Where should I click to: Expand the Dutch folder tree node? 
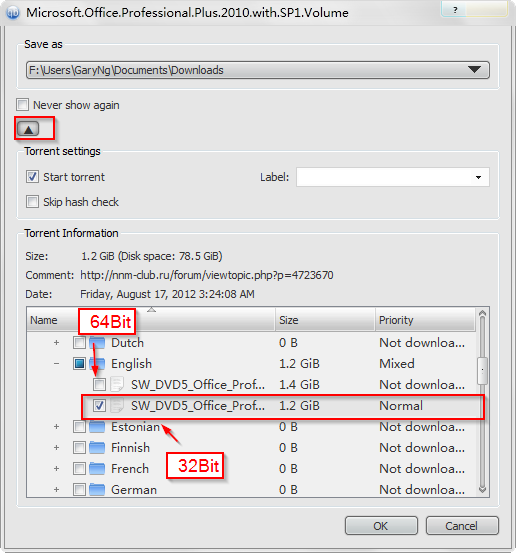tap(56, 343)
